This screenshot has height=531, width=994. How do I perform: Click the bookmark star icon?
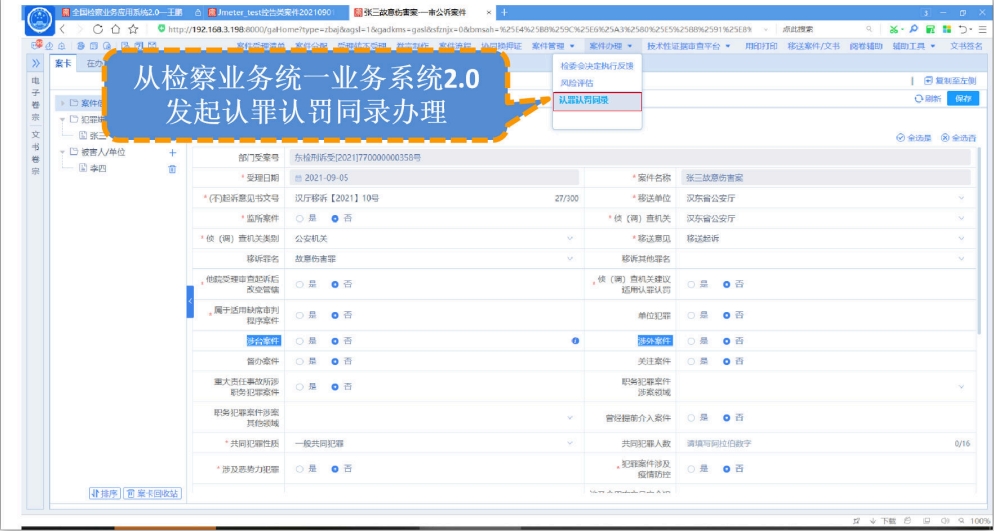click(133, 29)
